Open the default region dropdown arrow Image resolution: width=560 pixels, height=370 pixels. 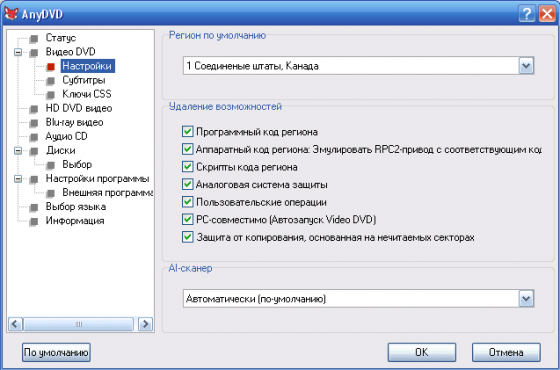[526, 66]
